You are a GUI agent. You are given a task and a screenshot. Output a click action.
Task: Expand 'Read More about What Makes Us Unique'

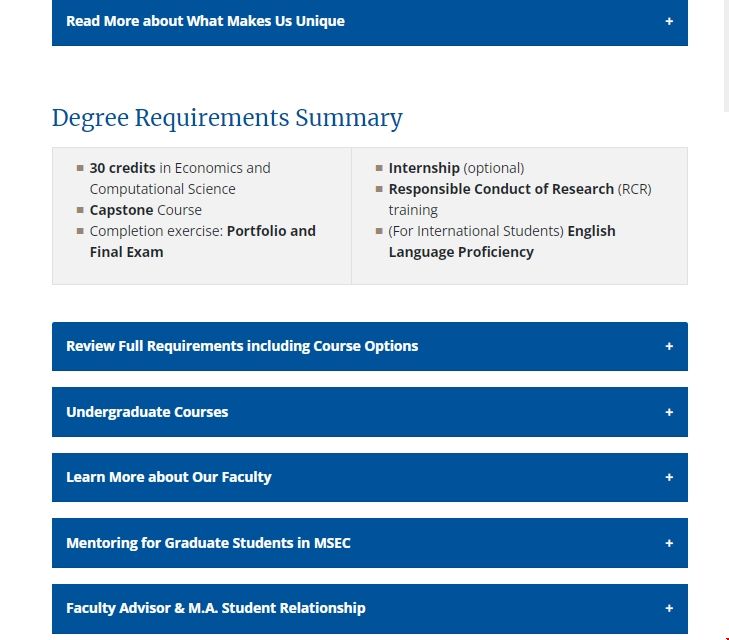tap(205, 21)
